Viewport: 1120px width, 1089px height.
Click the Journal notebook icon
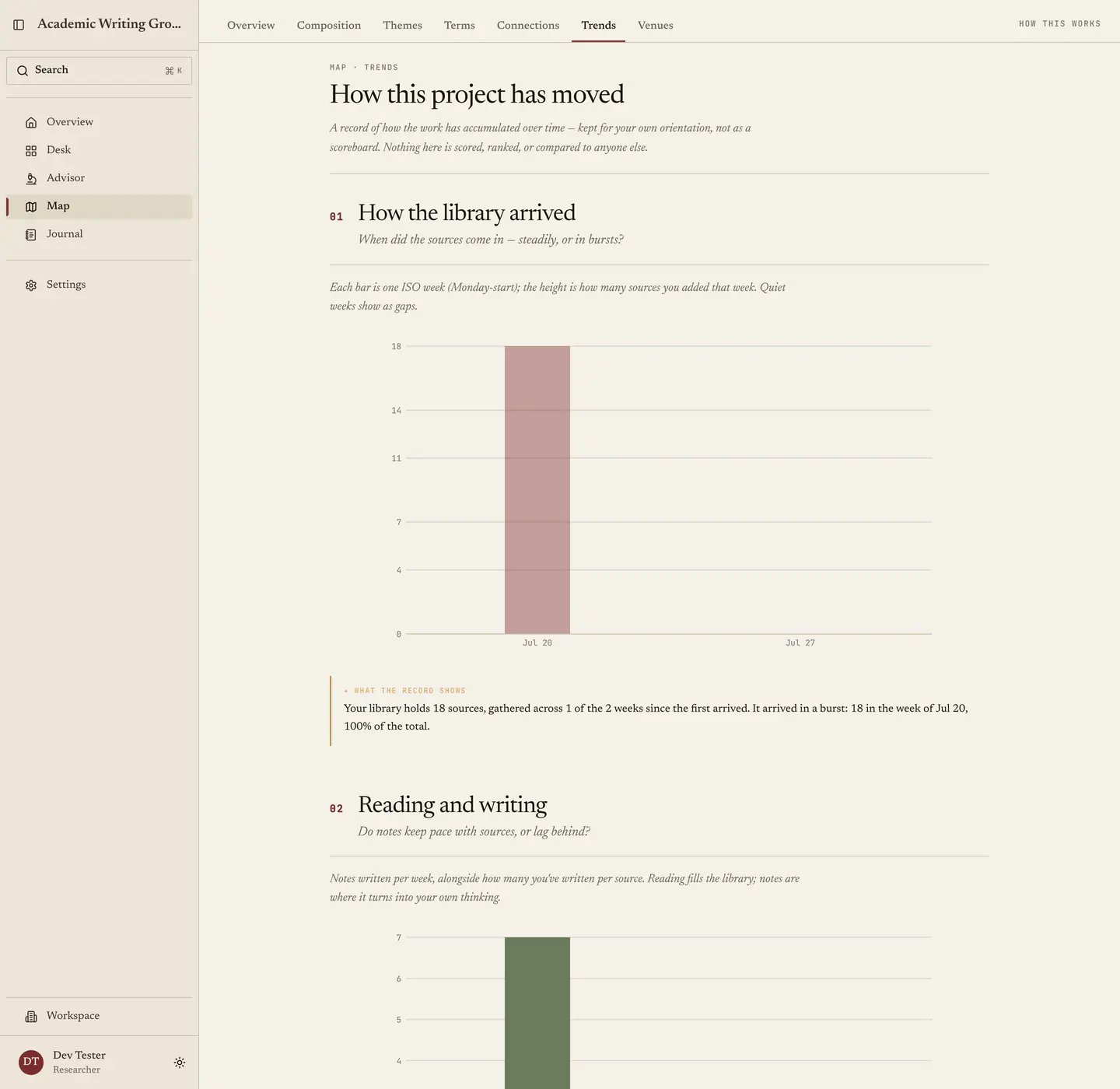coord(31,234)
